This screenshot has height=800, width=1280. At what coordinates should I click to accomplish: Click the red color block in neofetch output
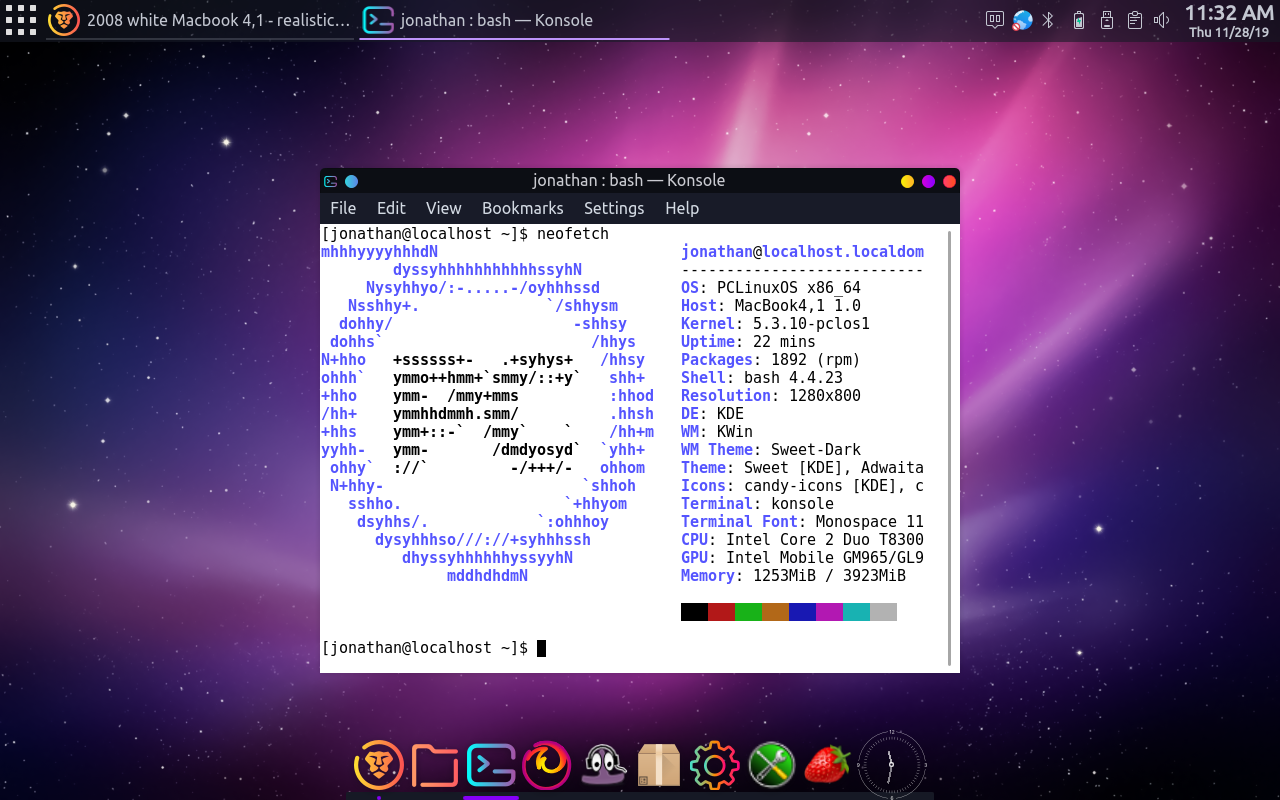(721, 612)
